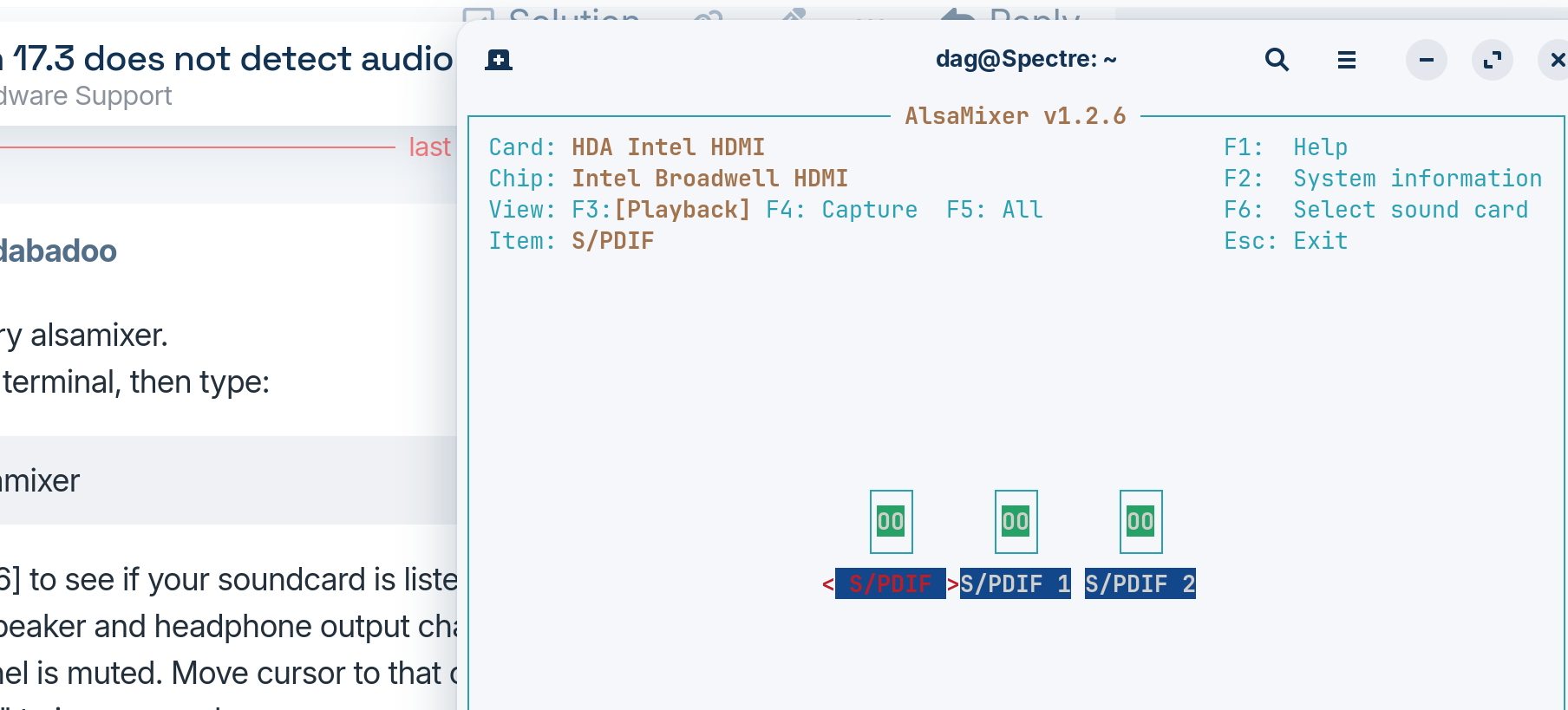This screenshot has height=710, width=1568.
Task: Click the forum topic title about audio
Action: pyautogui.click(x=227, y=59)
